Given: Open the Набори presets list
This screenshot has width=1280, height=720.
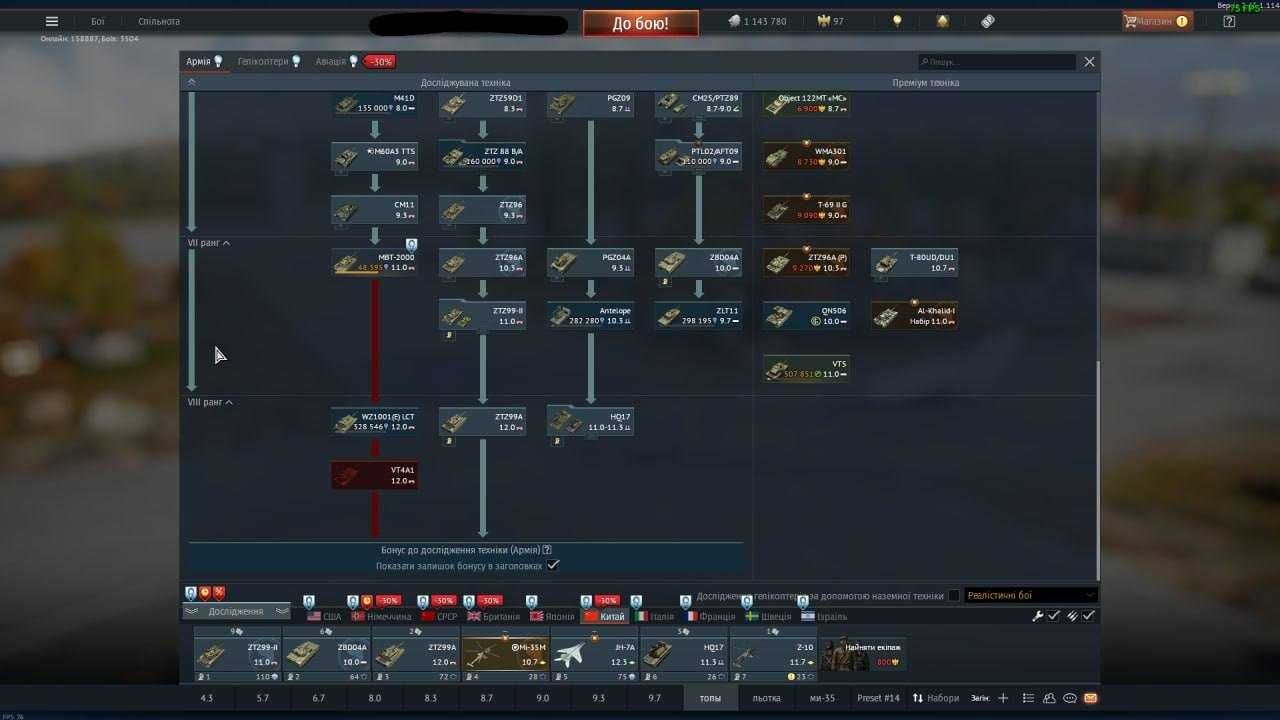Looking at the screenshot, I should [x=936, y=698].
